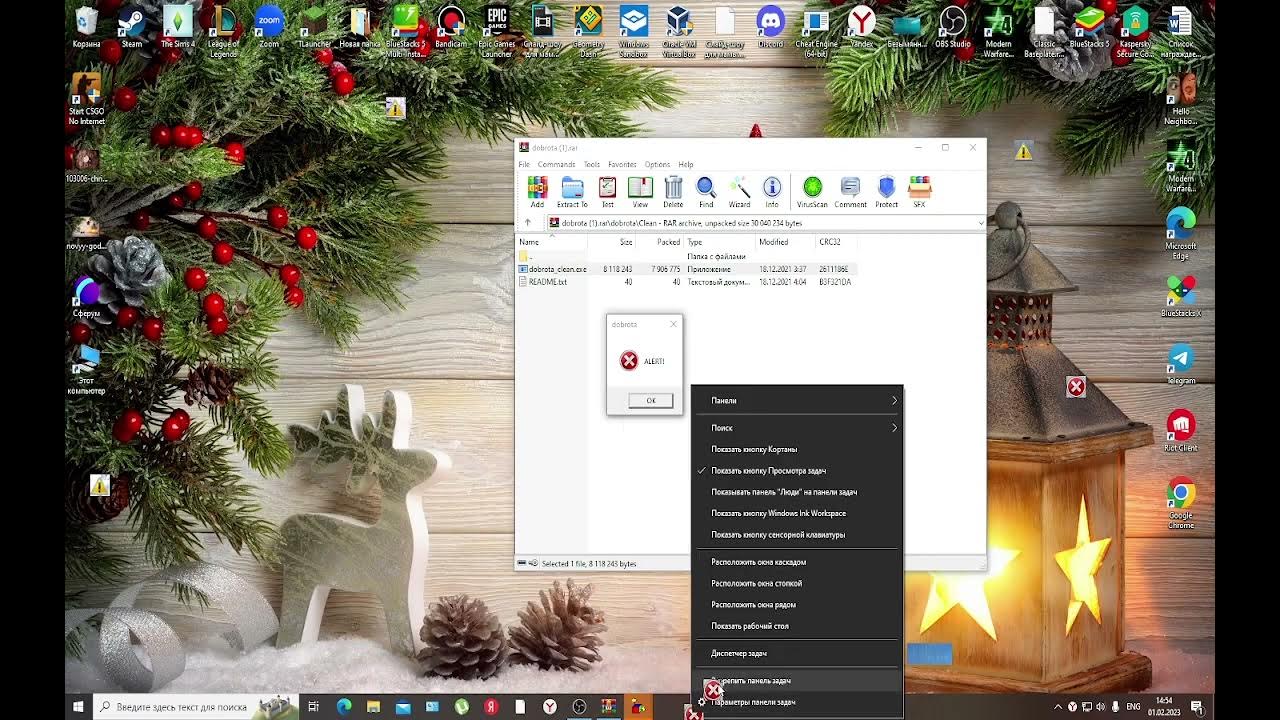
Task: Select the Riot Client desktop icon
Action: (x=1180, y=431)
